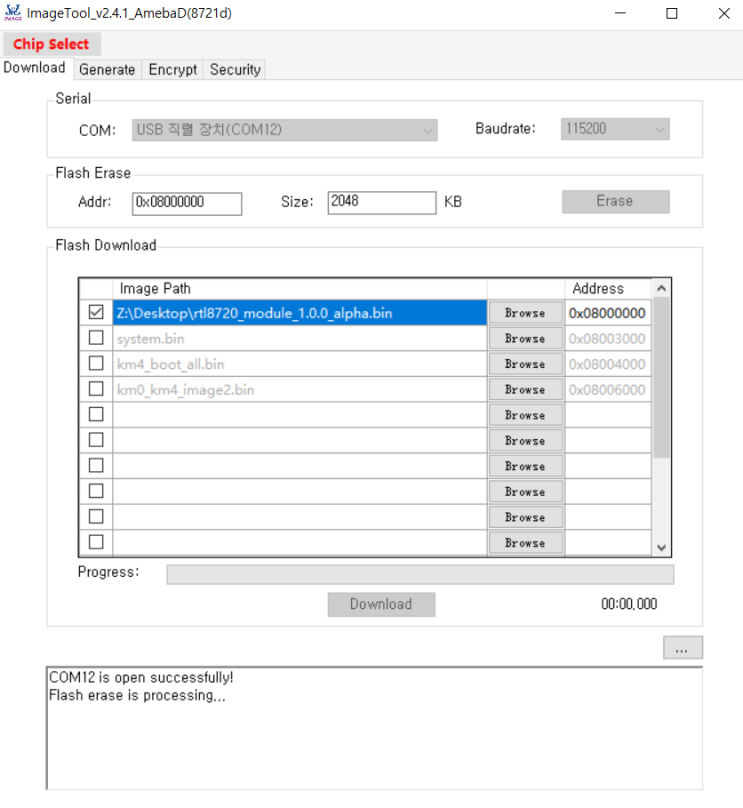Click the ImageTool app icon in title bar

13,13
